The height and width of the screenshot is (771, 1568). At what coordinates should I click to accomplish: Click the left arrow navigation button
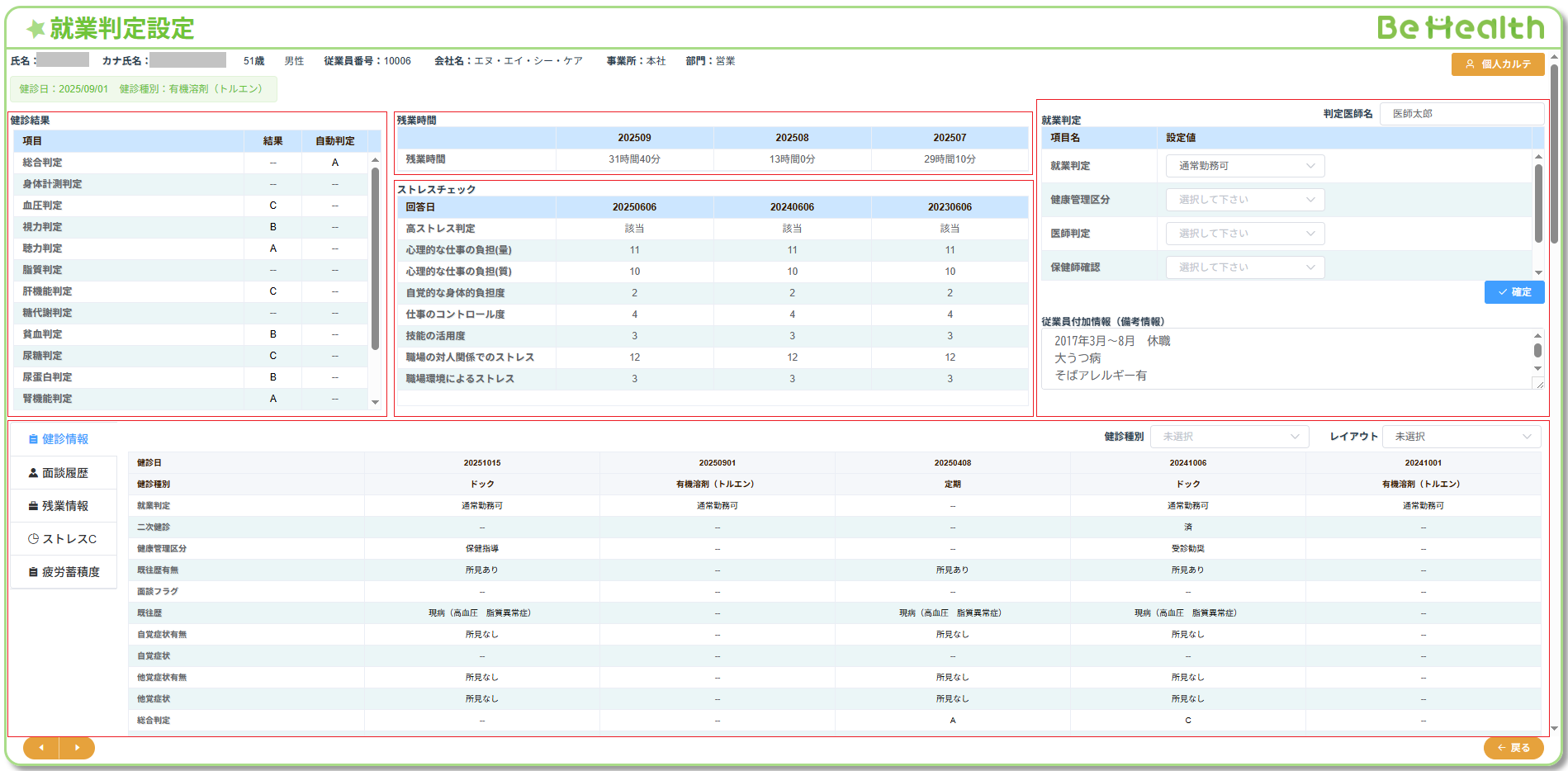tap(41, 748)
